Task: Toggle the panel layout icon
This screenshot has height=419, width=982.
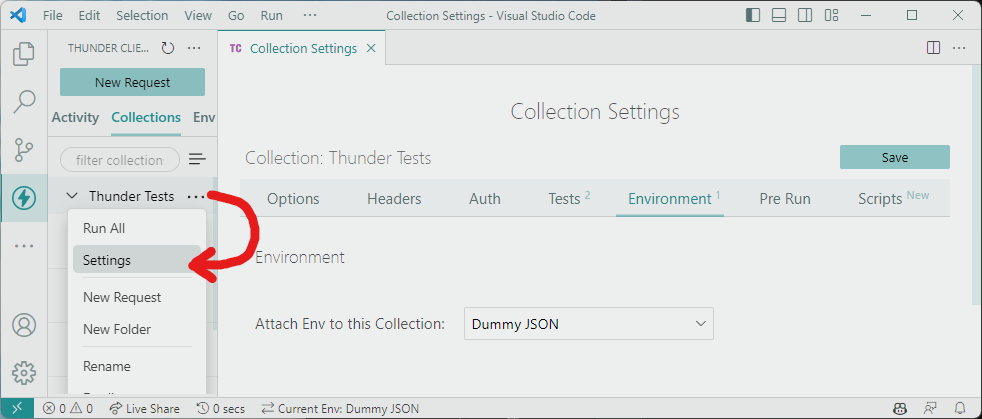Action: [x=779, y=15]
